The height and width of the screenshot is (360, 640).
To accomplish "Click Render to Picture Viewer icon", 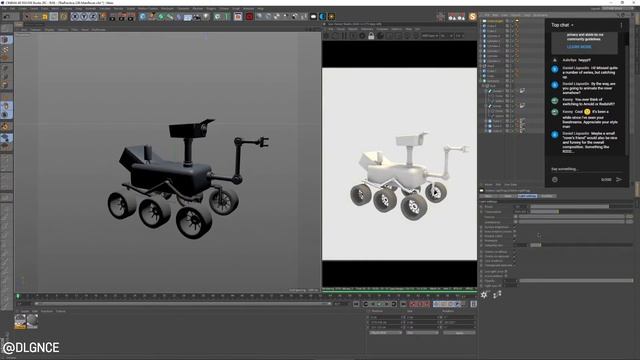I will (122, 17).
